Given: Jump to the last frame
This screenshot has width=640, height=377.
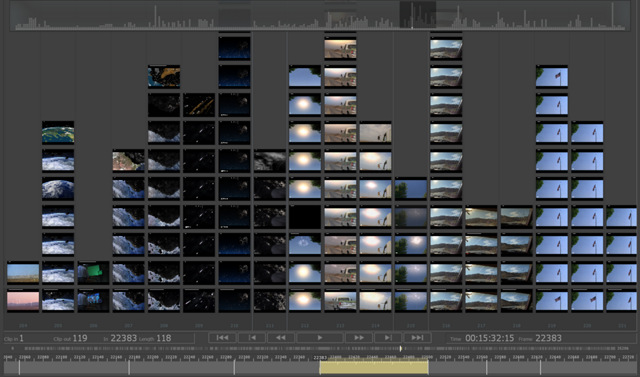Looking at the screenshot, I should pyautogui.click(x=418, y=338).
